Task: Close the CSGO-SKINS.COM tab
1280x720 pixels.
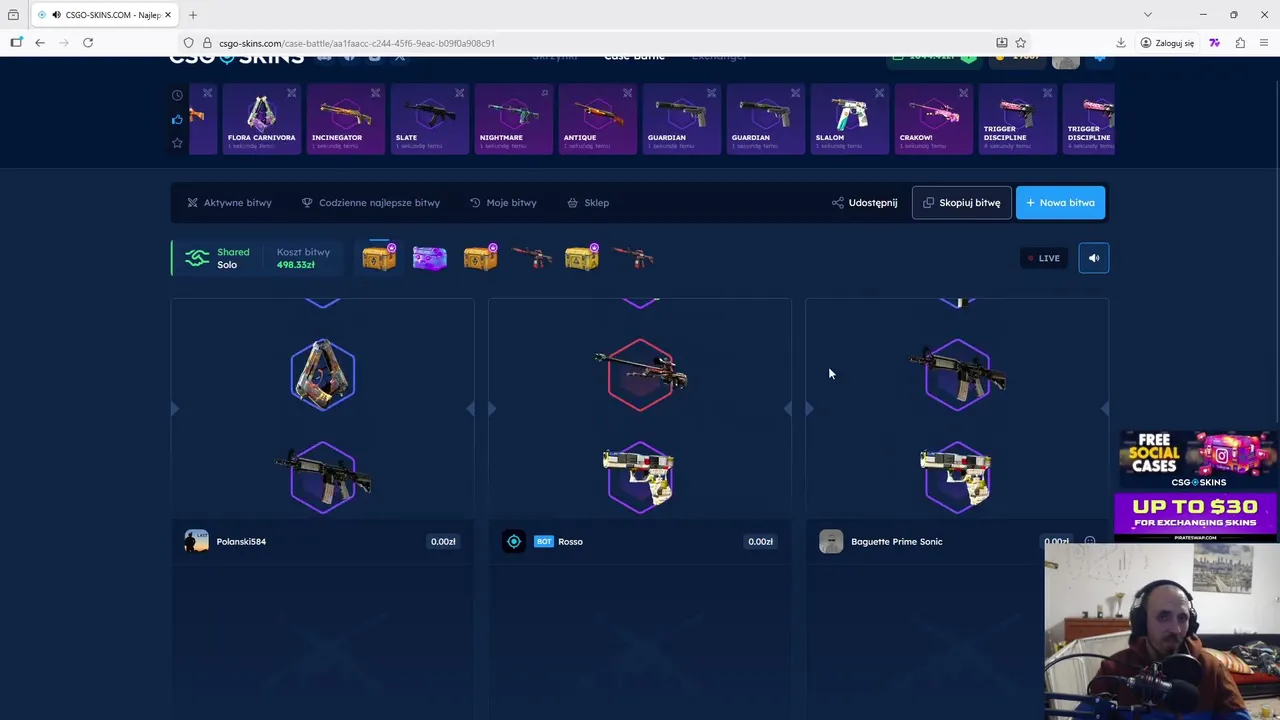Action: point(169,15)
